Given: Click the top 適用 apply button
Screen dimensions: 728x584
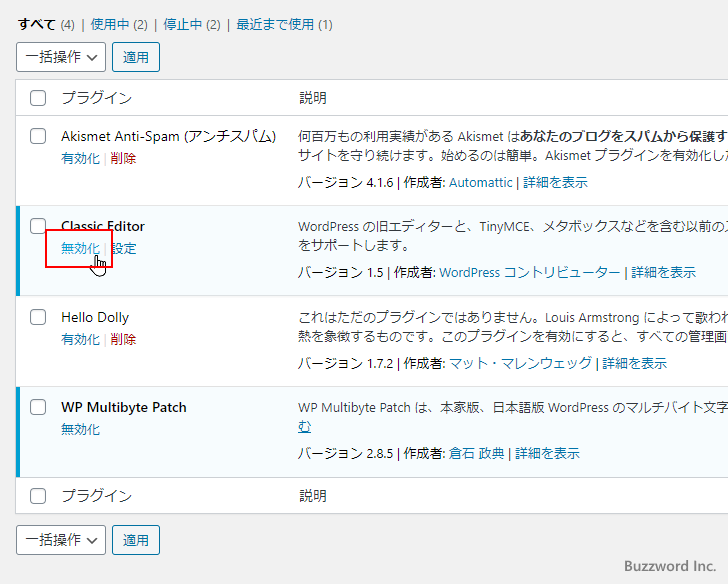Looking at the screenshot, I should [136, 57].
